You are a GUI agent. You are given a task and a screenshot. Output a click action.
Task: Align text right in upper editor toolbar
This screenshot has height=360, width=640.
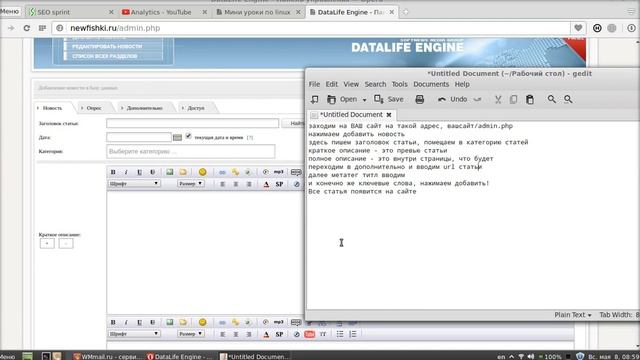pos(249,184)
